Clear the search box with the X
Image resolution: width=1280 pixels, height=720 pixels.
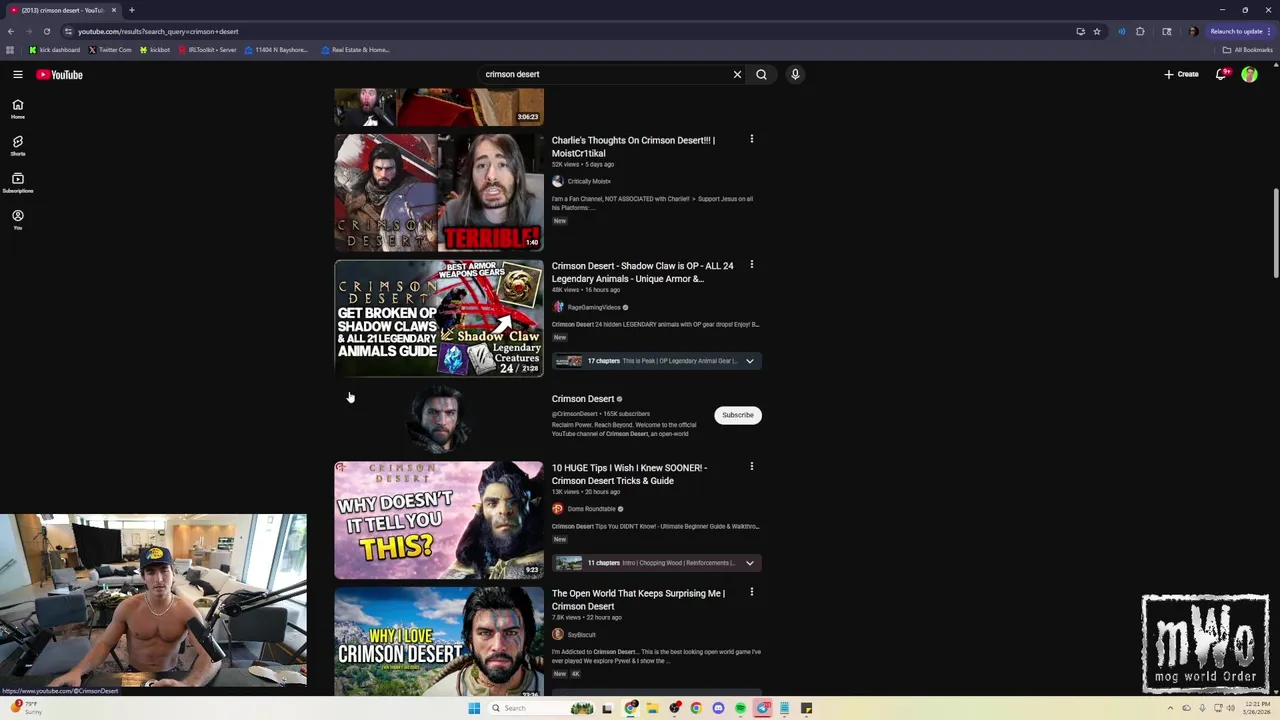click(x=737, y=74)
